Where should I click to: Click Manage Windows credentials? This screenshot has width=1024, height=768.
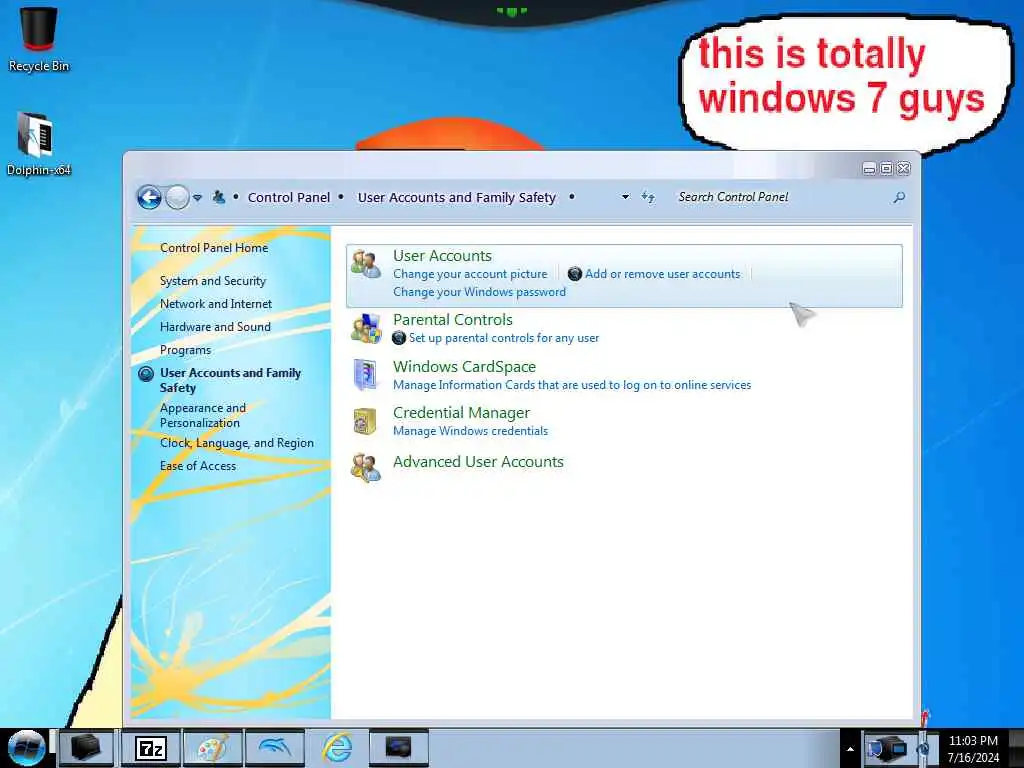coord(470,431)
